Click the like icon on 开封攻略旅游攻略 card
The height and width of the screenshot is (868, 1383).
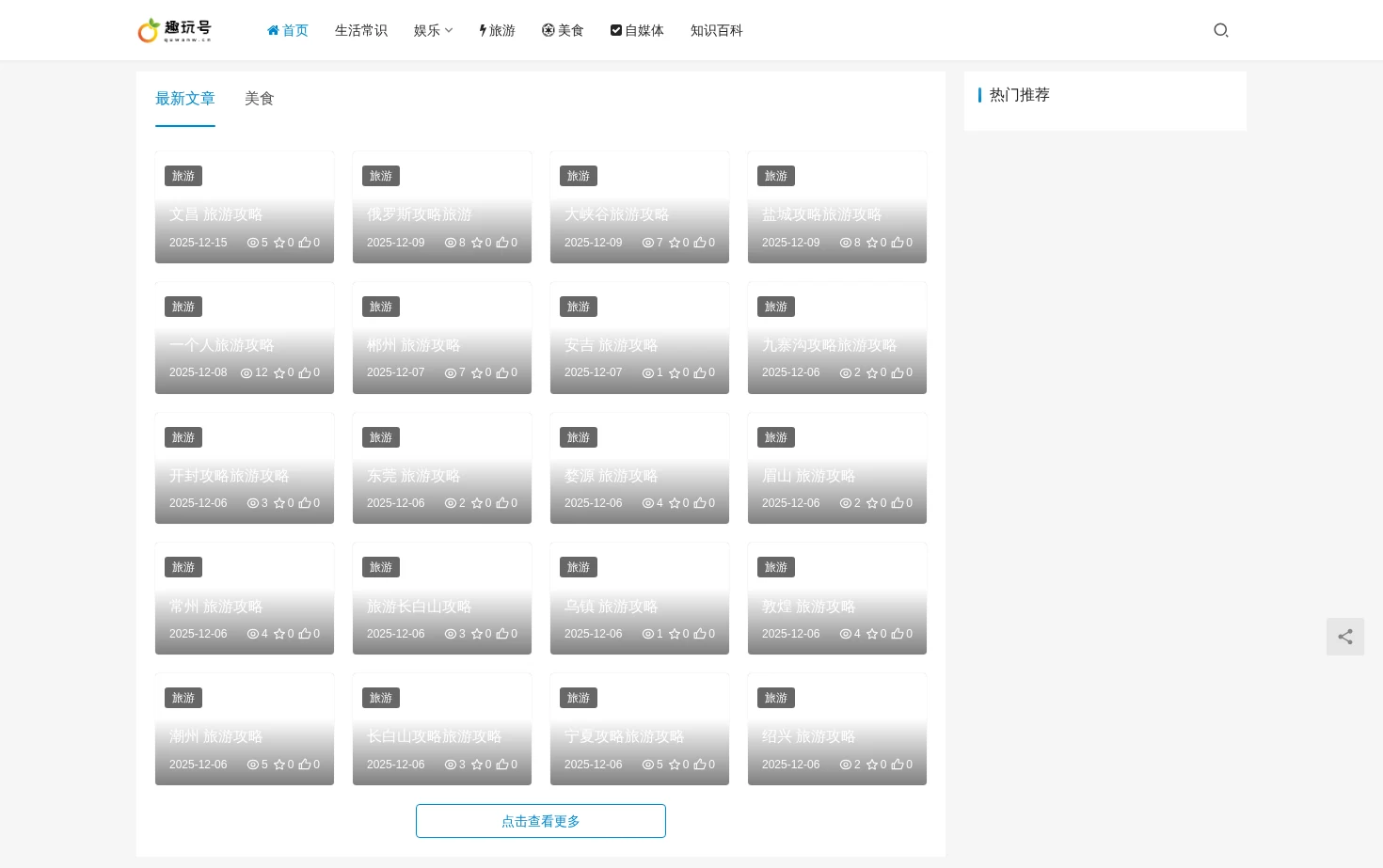(x=305, y=504)
